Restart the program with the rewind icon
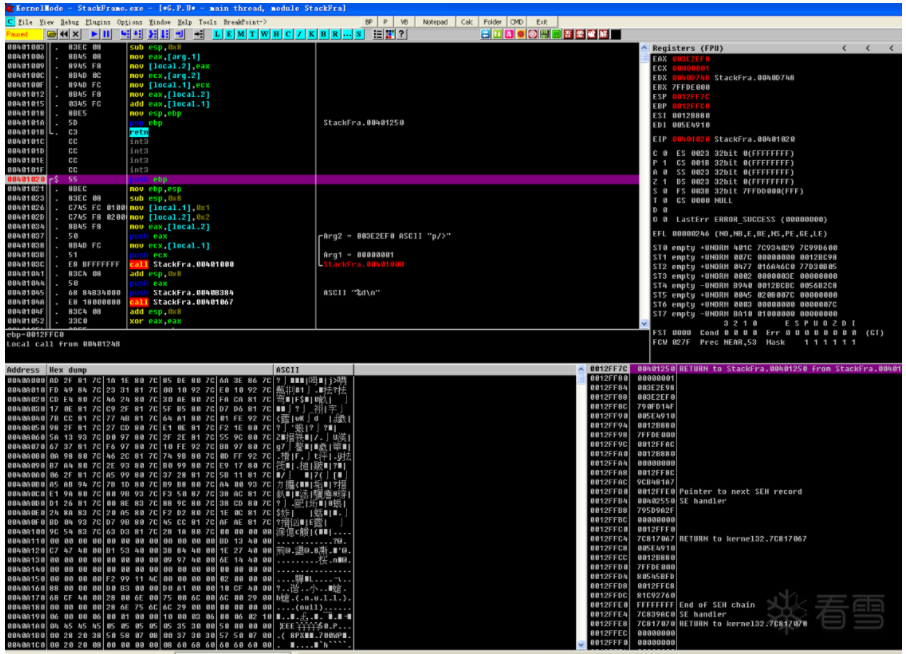Viewport: 906px width, 654px height. pyautogui.click(x=64, y=35)
